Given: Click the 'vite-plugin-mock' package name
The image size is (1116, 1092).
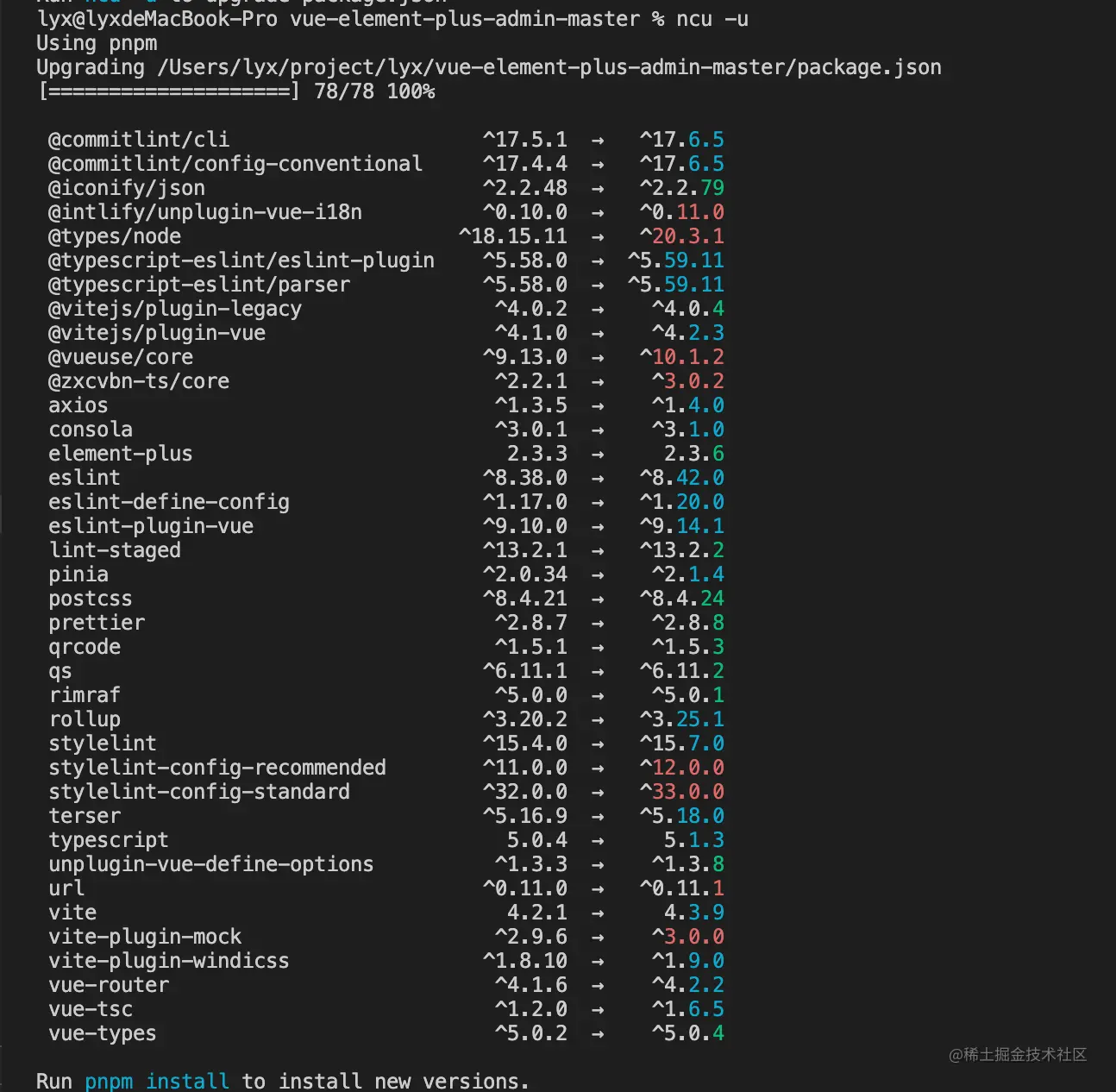Looking at the screenshot, I should pos(145,937).
